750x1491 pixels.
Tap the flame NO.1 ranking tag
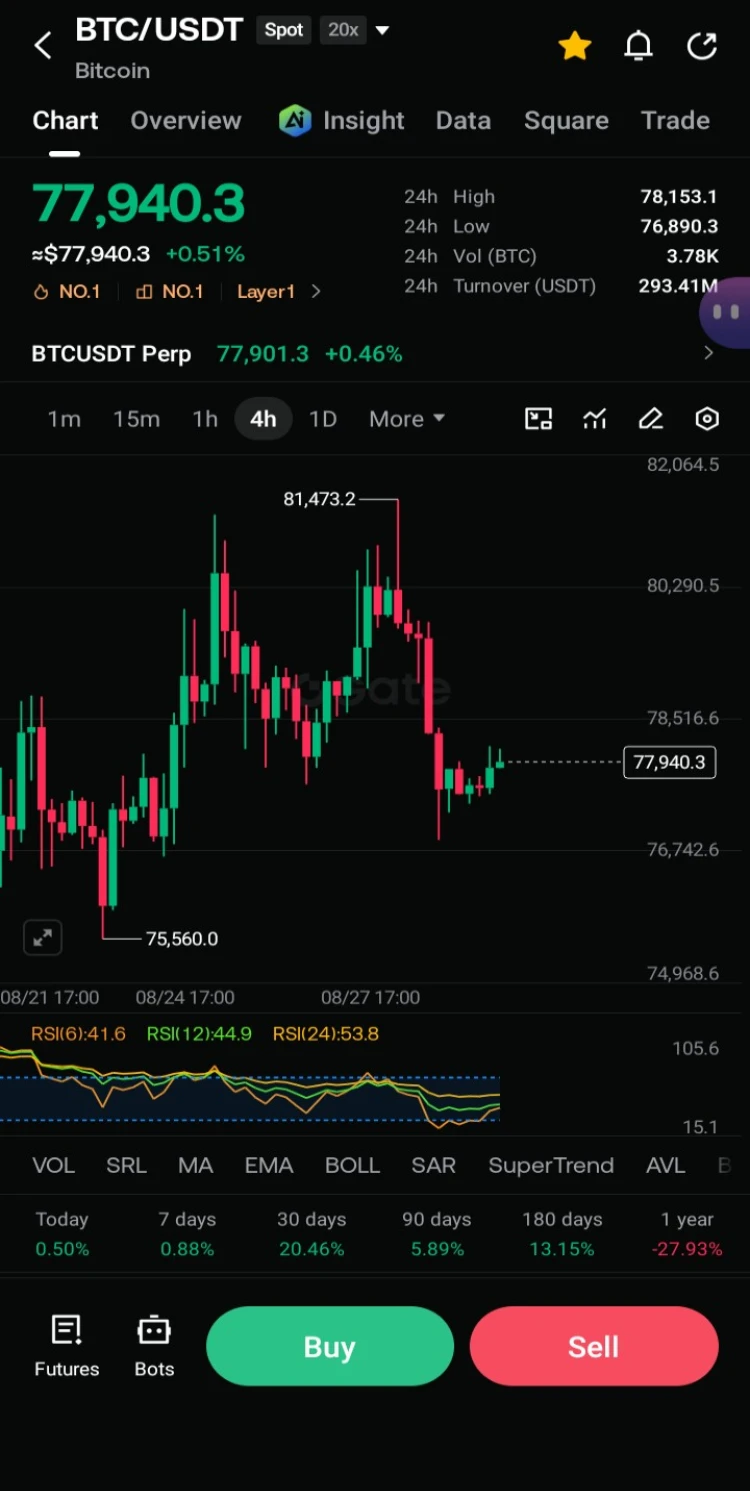coord(66,292)
